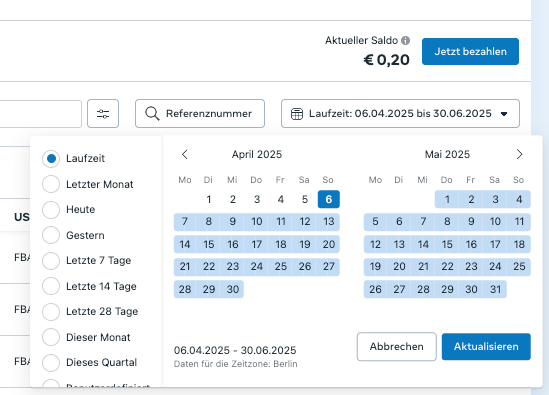The width and height of the screenshot is (549, 395).
Task: Select the Letzte 28 Tage radio option
Action: coord(51,312)
